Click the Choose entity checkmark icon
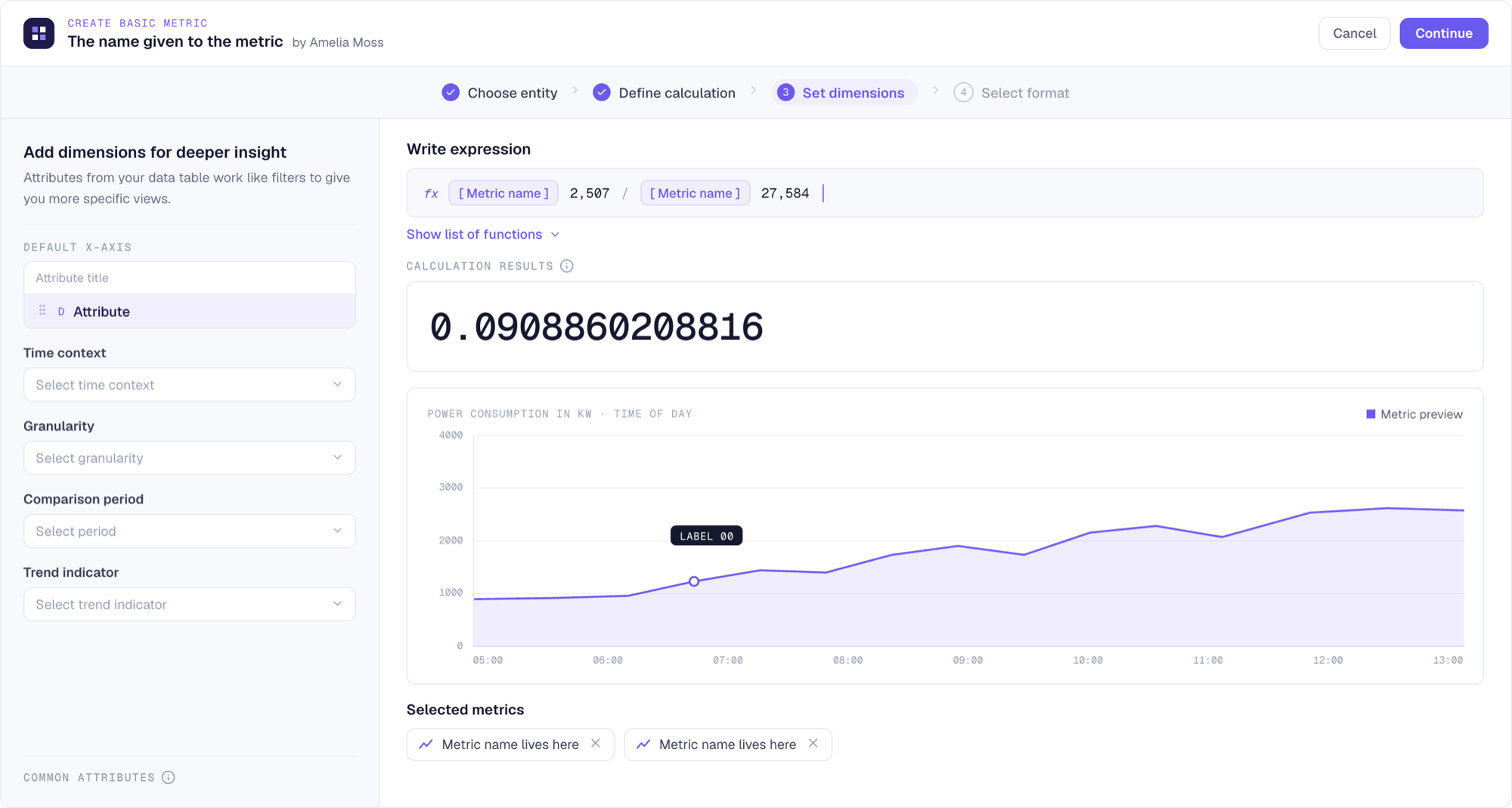 pyautogui.click(x=451, y=92)
